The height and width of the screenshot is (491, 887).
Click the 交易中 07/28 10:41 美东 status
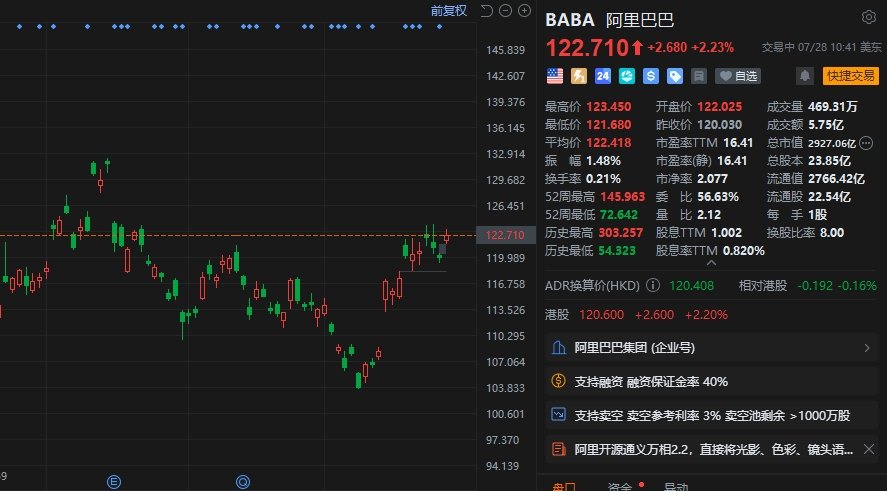point(821,48)
